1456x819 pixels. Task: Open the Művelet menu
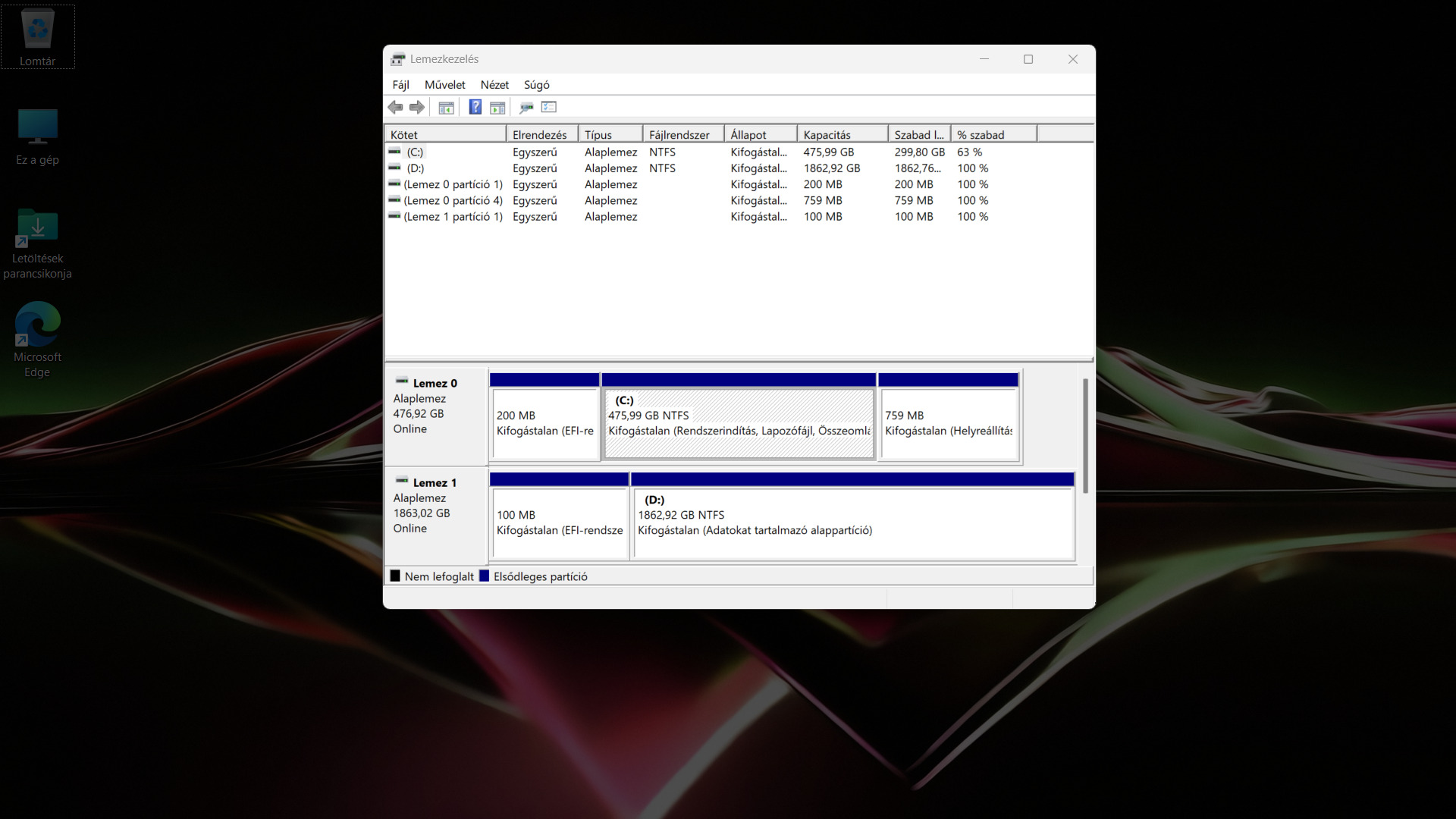[444, 85]
